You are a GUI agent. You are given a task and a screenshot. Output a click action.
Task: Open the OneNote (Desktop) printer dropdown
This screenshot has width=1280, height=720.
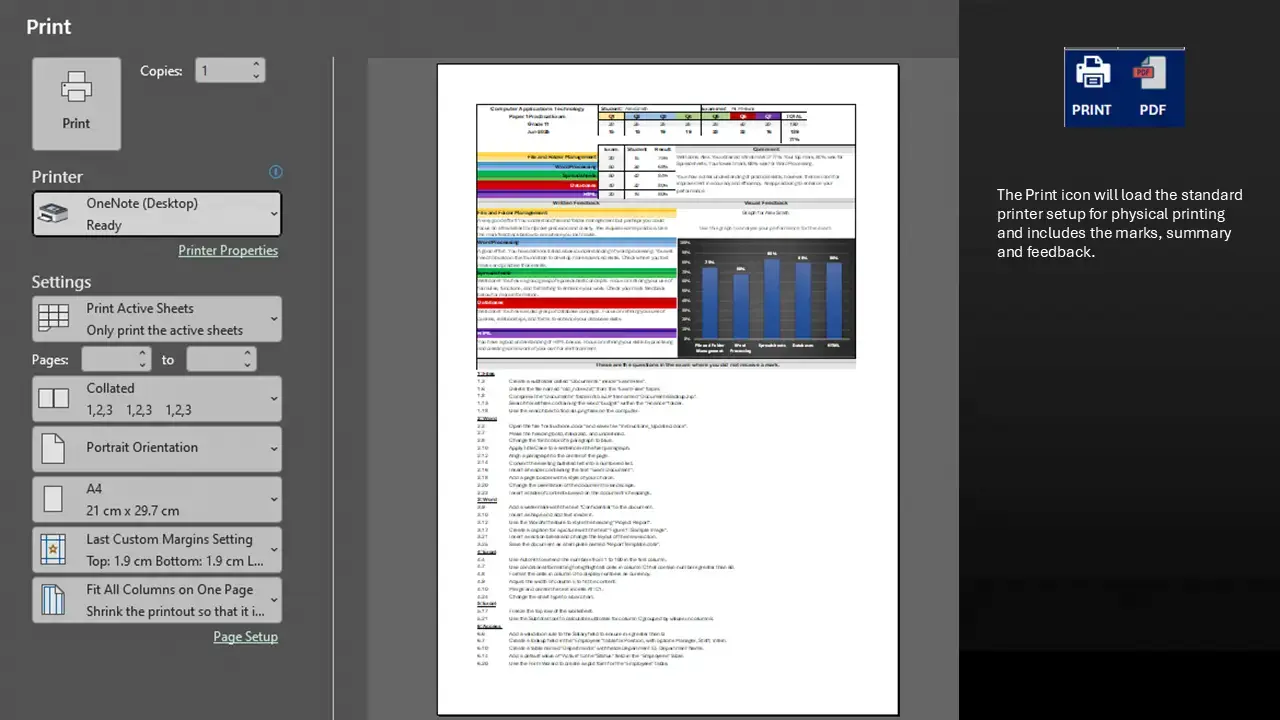click(157, 214)
